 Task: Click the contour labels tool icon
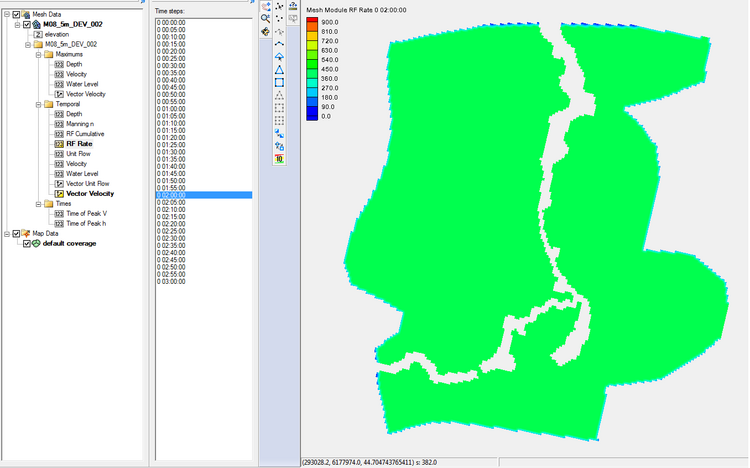[x=279, y=158]
